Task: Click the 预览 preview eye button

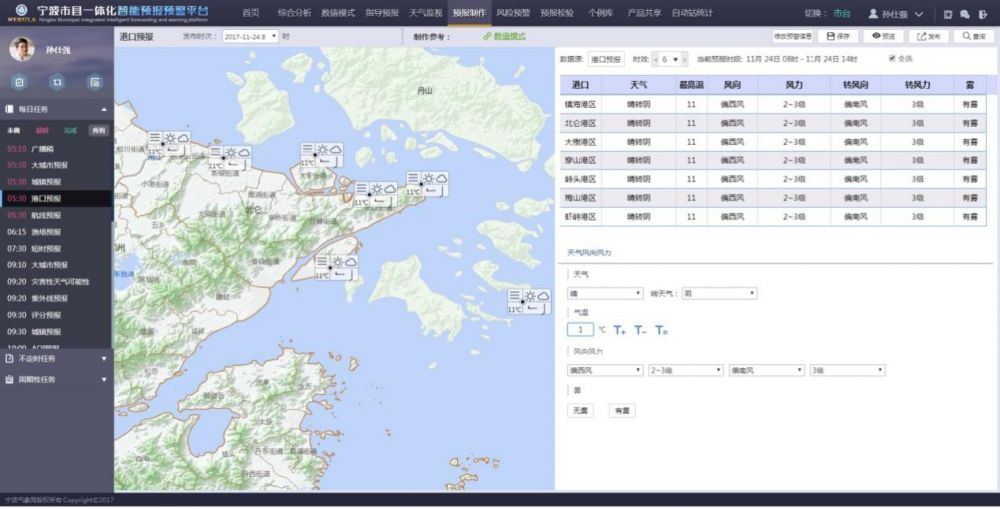Action: pos(883,36)
